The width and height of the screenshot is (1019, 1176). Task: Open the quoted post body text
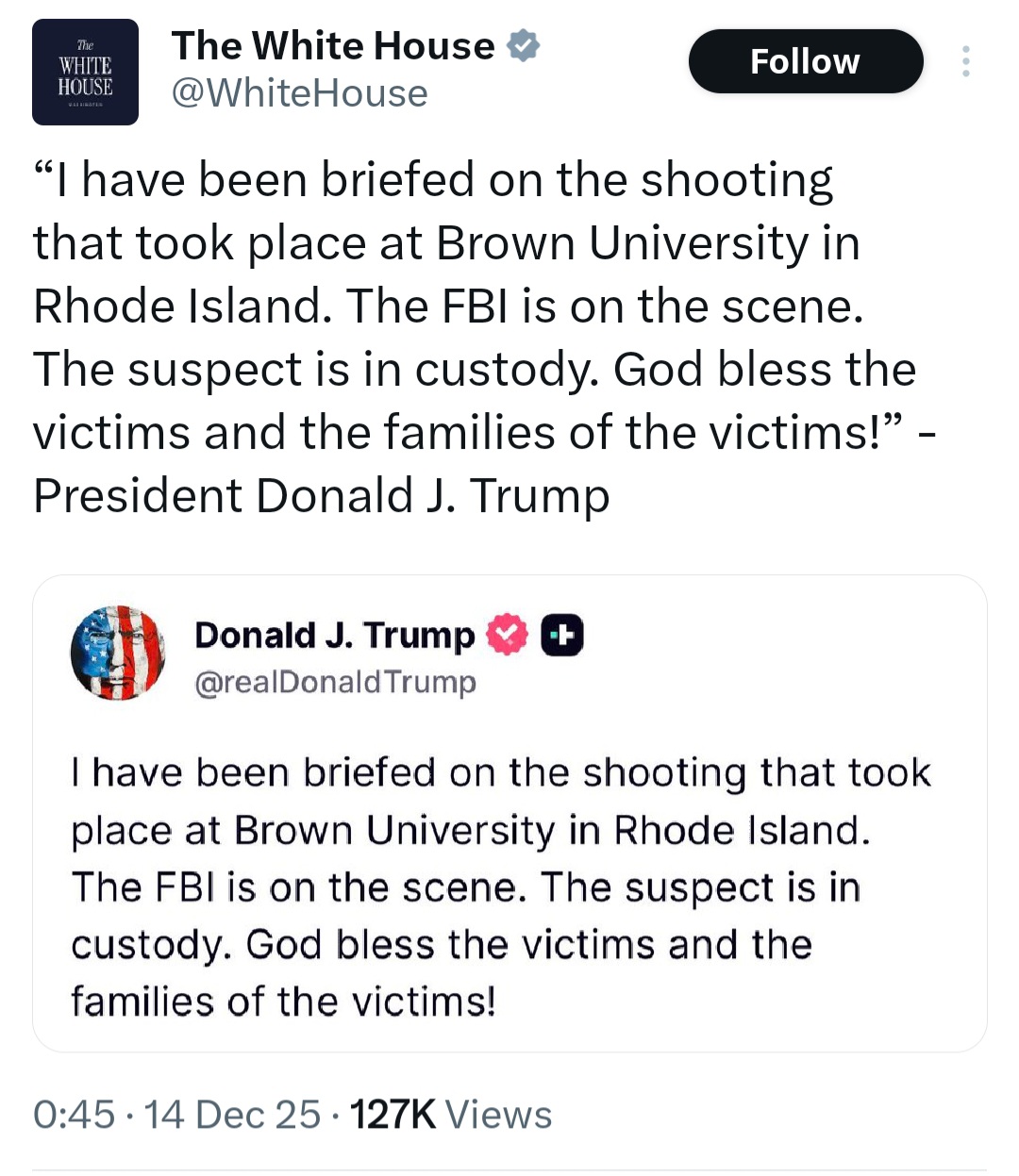click(x=500, y=886)
